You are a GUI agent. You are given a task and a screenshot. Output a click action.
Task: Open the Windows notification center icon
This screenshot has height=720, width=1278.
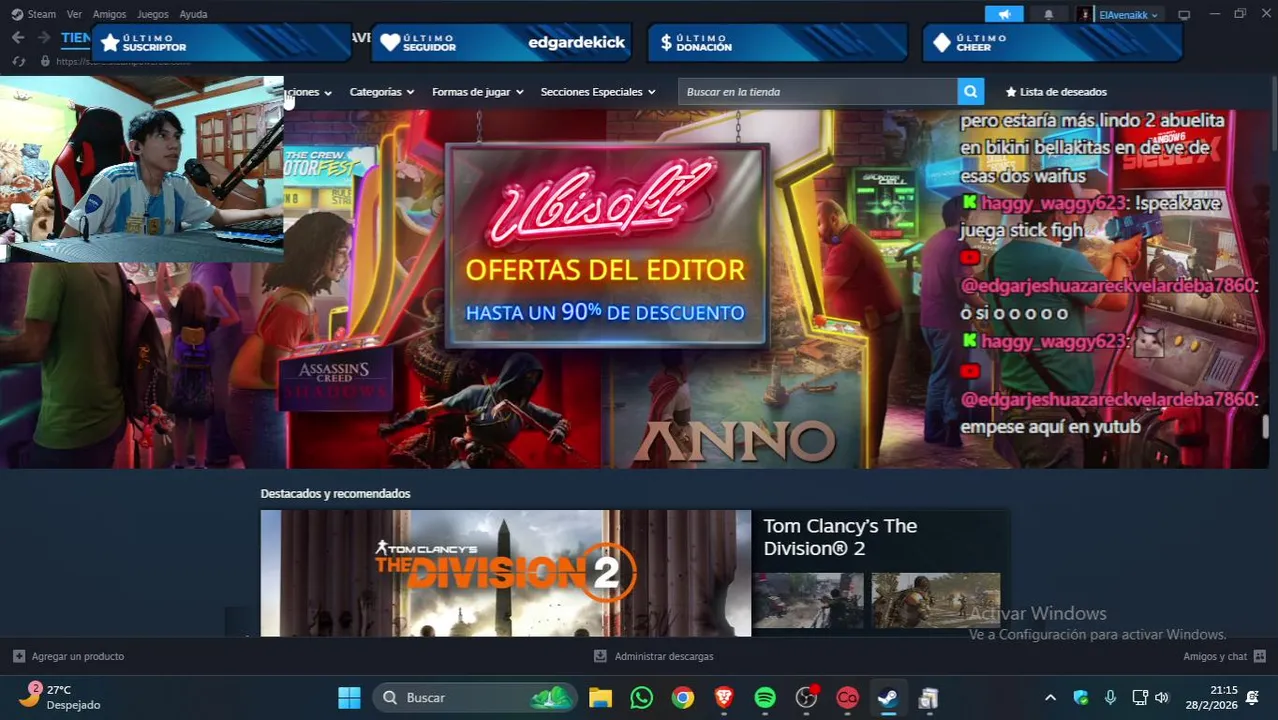point(1252,698)
